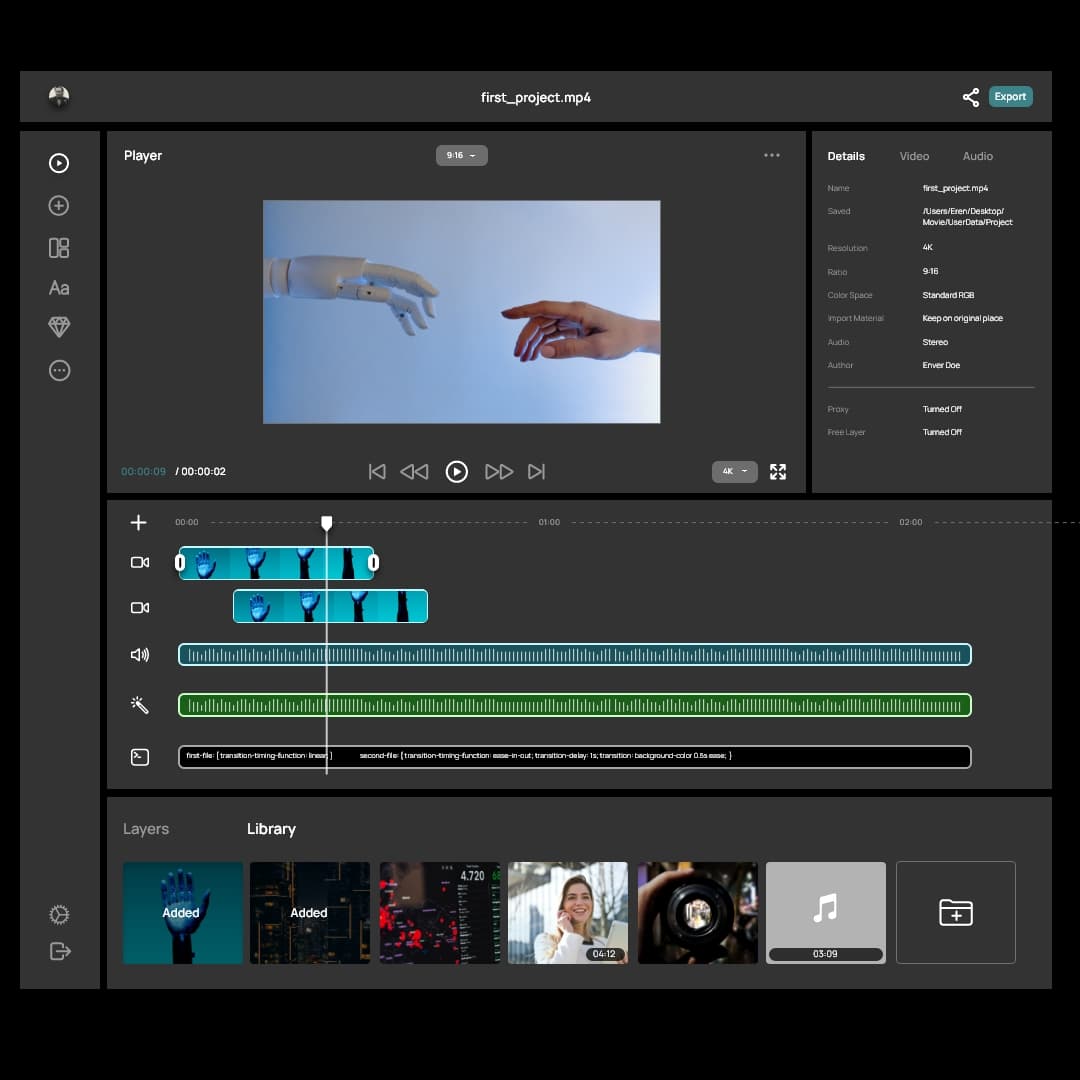Switch to the Audio tab
This screenshot has height=1080, width=1080.
coord(977,156)
